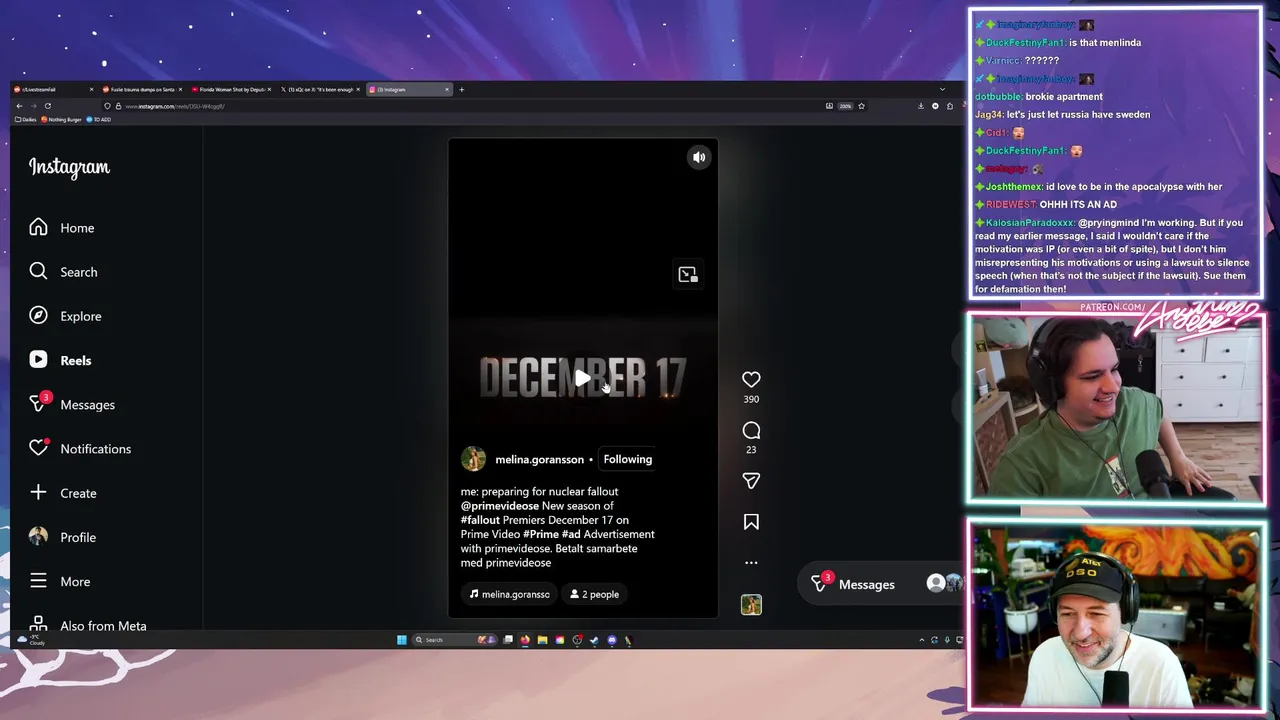Open the #ad hashtag in the caption
Screen dimensions: 1280x720
(x=571, y=534)
